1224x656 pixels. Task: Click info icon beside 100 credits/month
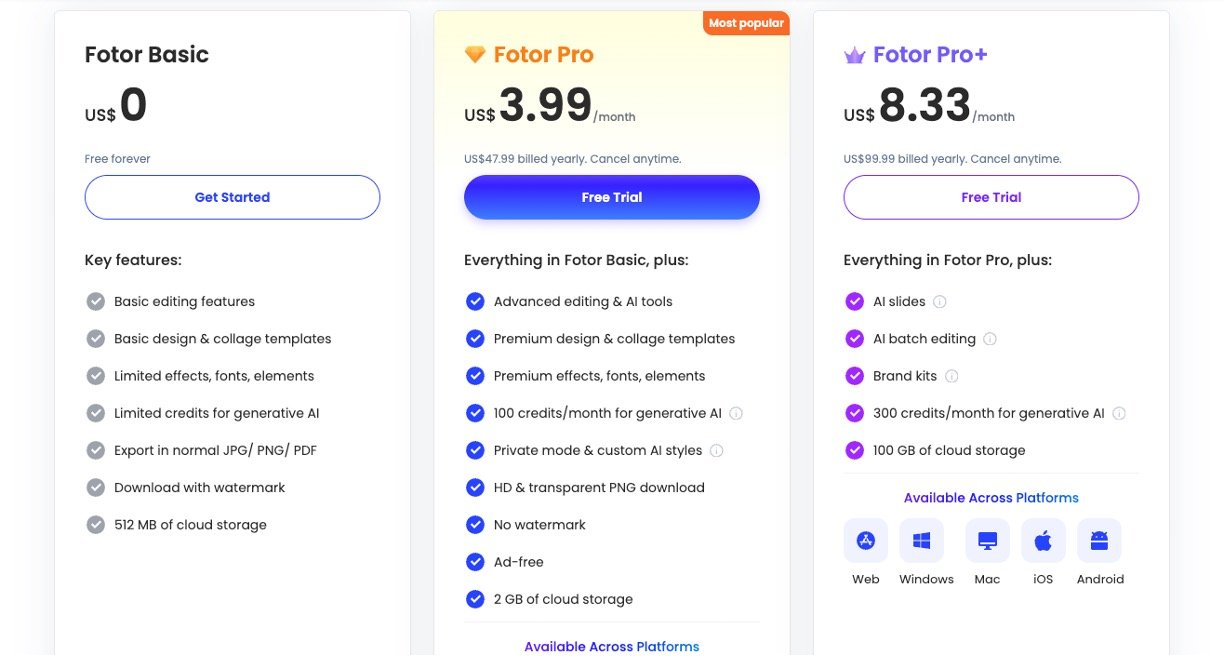click(736, 413)
